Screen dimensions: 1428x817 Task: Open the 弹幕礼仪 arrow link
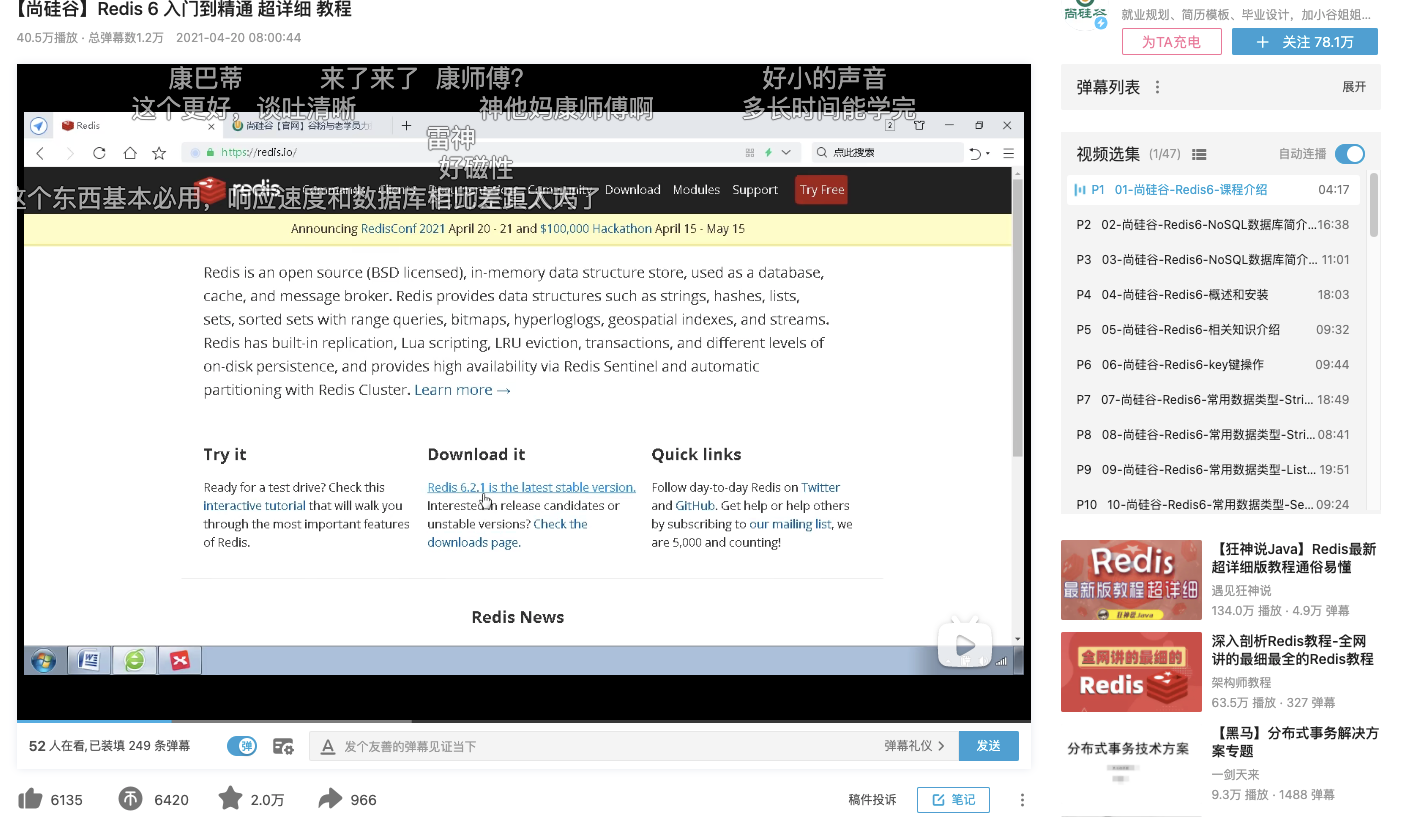914,746
